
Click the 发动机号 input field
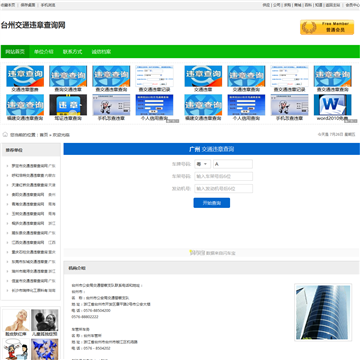point(223,189)
